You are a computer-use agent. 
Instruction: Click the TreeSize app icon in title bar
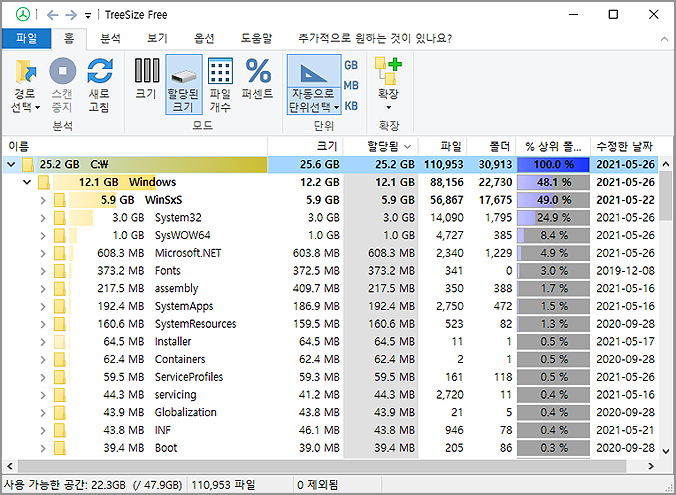click(x=22, y=15)
